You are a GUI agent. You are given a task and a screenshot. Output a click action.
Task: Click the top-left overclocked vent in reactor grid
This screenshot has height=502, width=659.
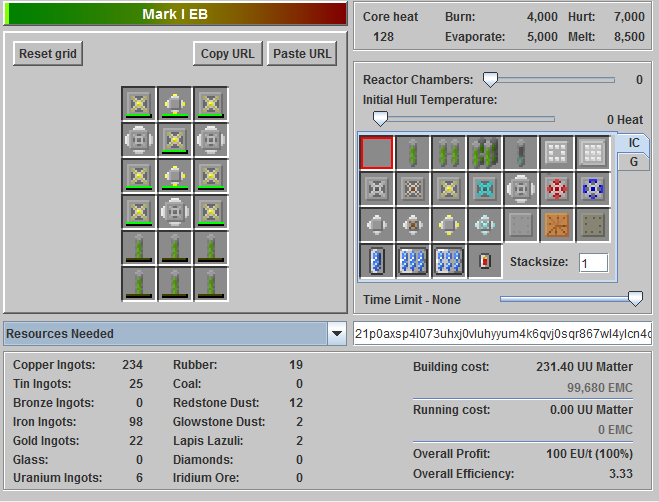click(139, 104)
